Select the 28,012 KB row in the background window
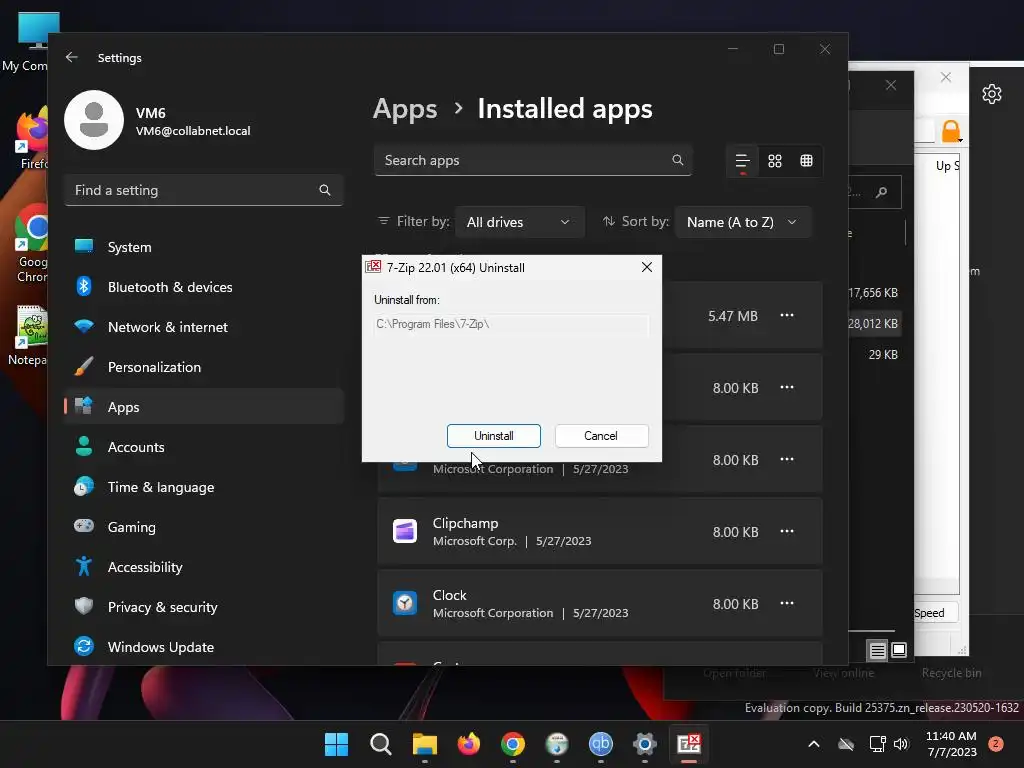Screen dimensions: 1024x768 (x=873, y=323)
